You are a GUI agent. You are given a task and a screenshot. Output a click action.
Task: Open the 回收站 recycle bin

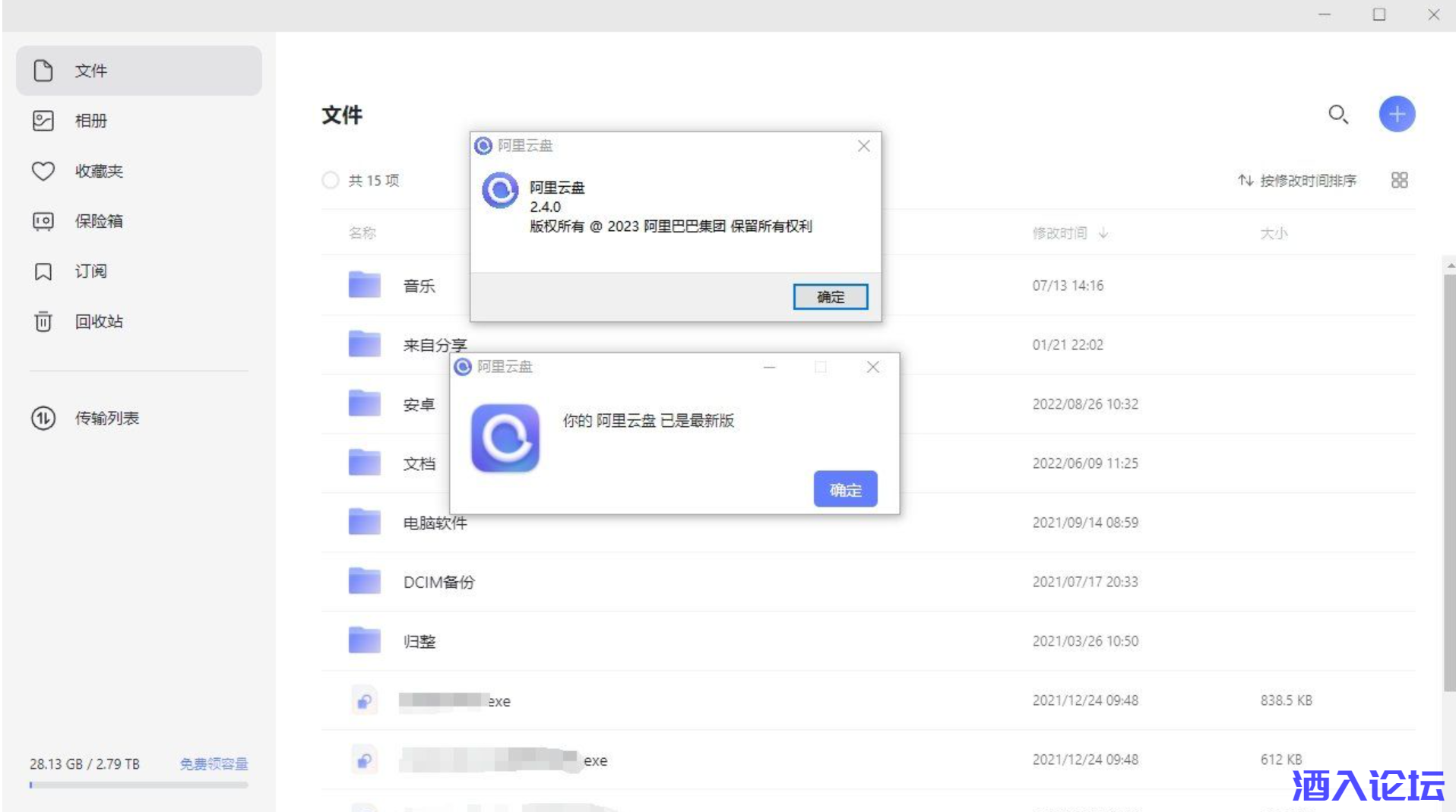pyautogui.click(x=139, y=321)
